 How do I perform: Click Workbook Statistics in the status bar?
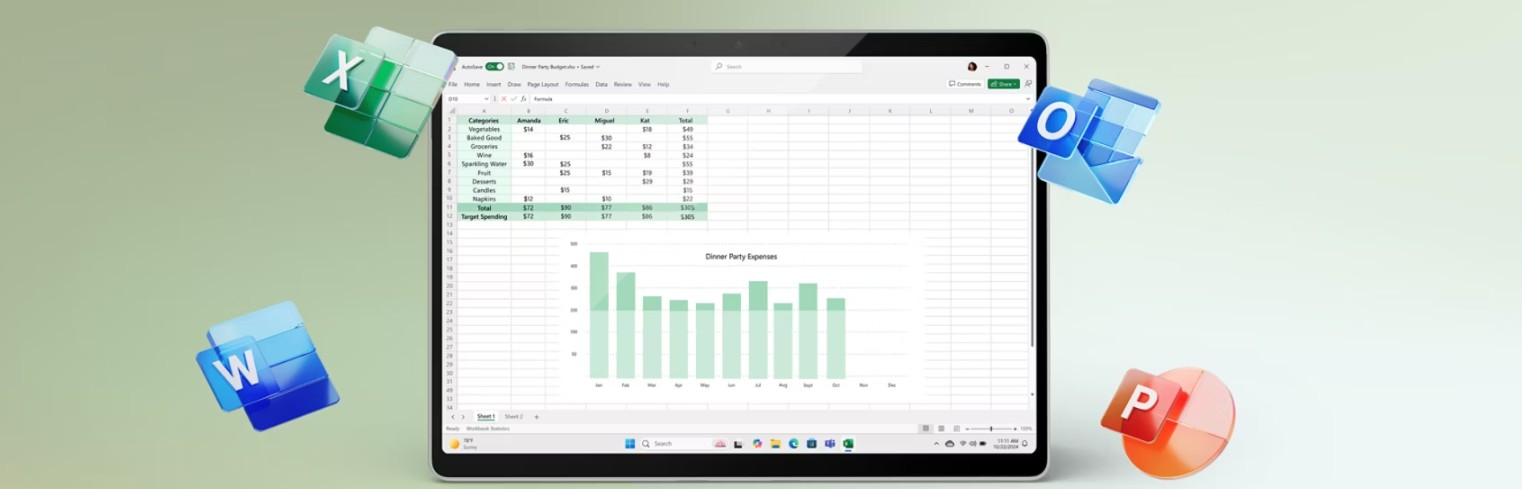point(488,428)
